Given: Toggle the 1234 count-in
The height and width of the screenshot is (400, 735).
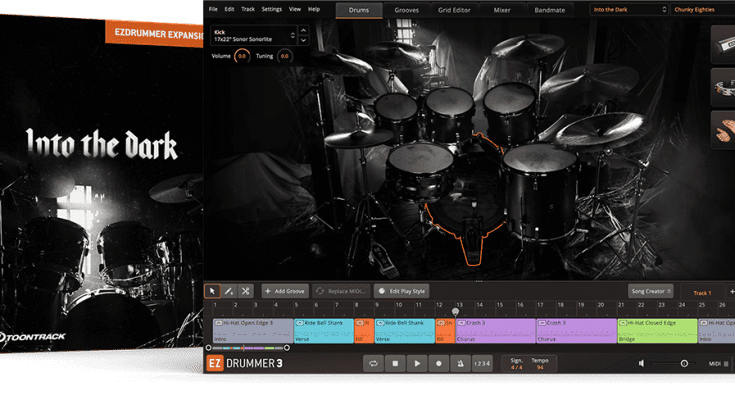Looking at the screenshot, I should click(x=482, y=364).
